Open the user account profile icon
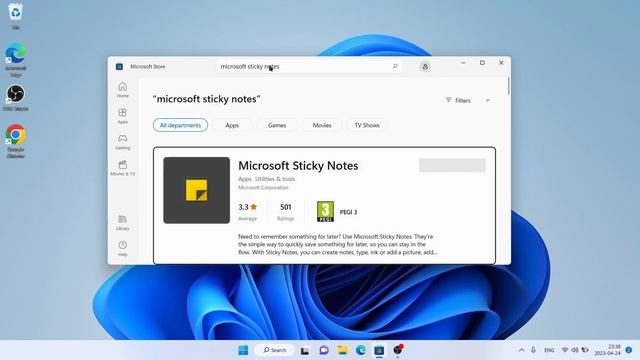This screenshot has width=640, height=360. 425,66
